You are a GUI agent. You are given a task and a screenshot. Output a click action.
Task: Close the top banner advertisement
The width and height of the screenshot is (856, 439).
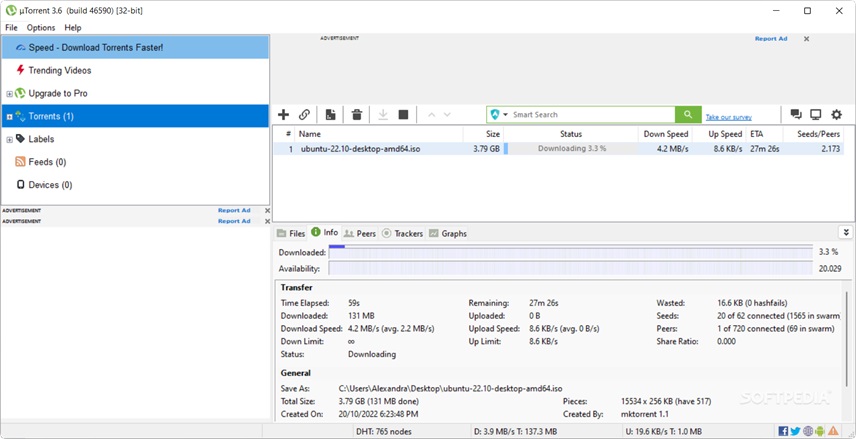(x=806, y=39)
